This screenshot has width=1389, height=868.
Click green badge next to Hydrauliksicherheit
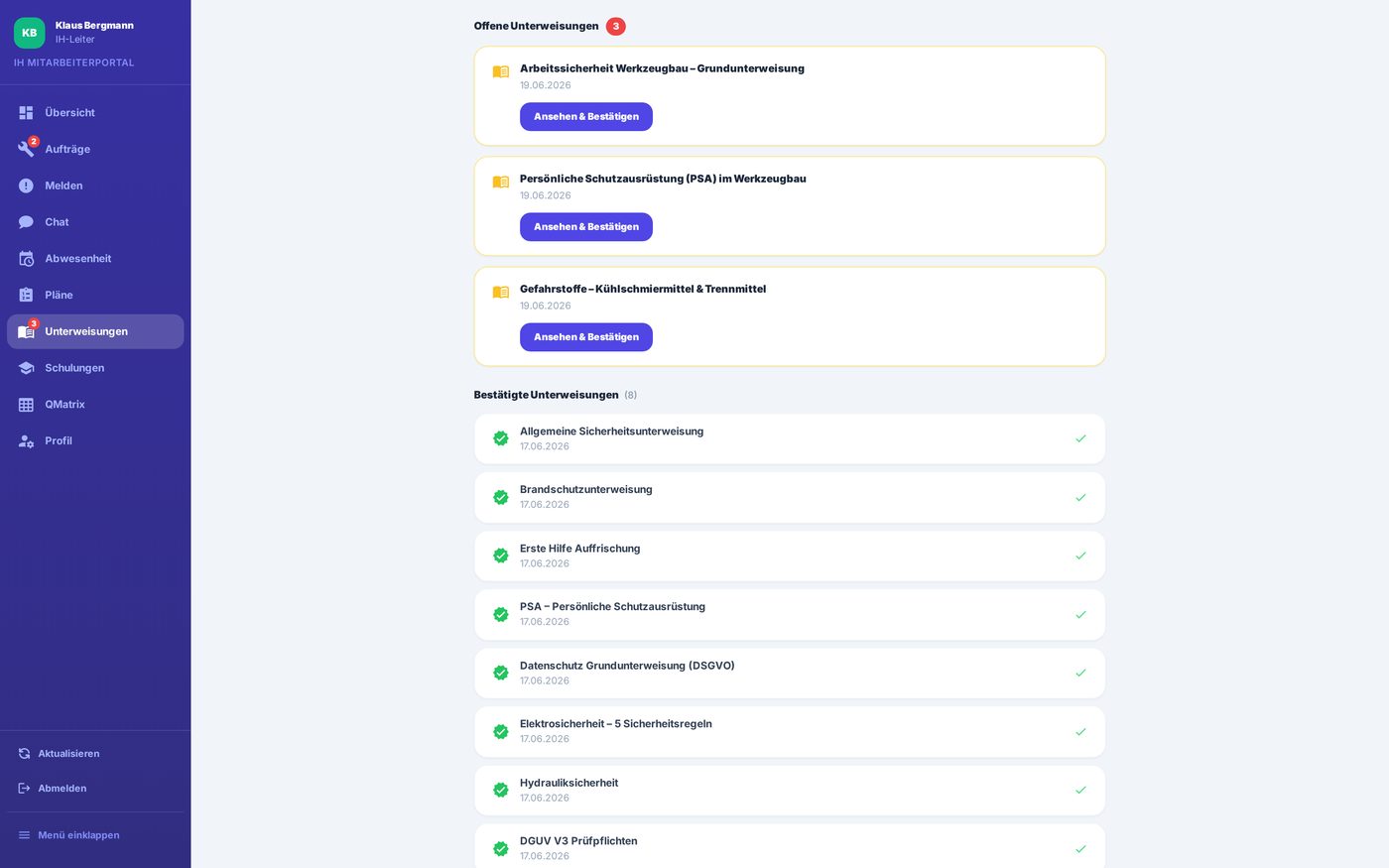pyautogui.click(x=501, y=790)
